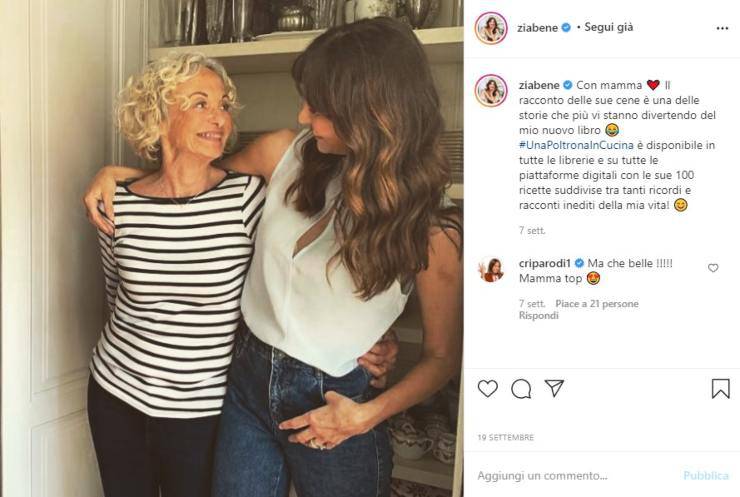Open ziabene username in post header
Screen dimensions: 740x497
click(536, 27)
